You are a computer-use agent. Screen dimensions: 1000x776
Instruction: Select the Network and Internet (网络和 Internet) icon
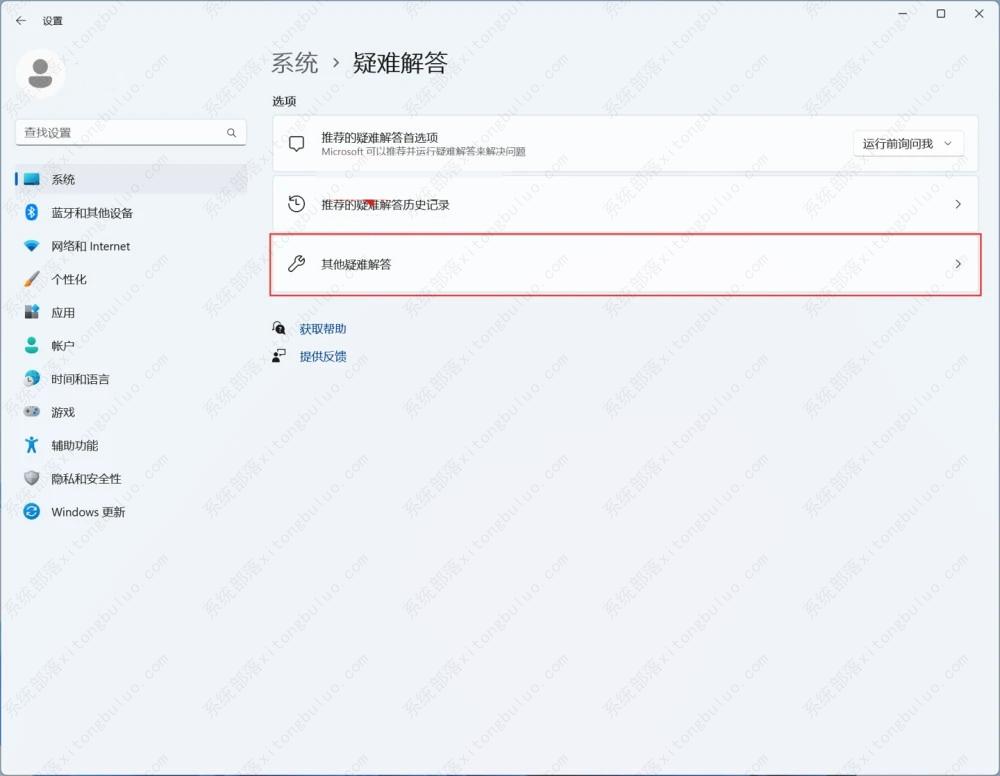pyautogui.click(x=32, y=246)
